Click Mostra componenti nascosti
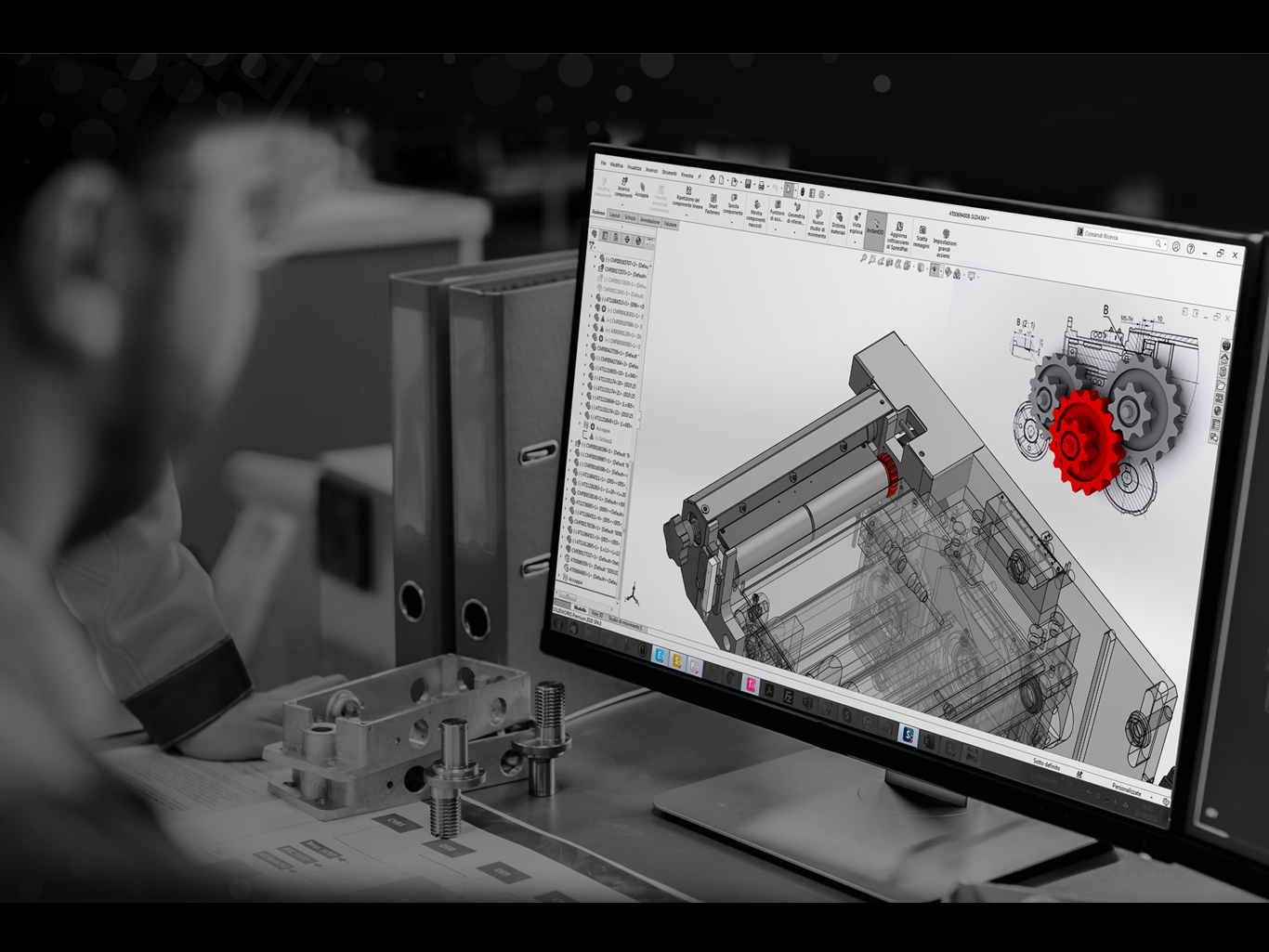Image resolution: width=1269 pixels, height=952 pixels. 756,214
